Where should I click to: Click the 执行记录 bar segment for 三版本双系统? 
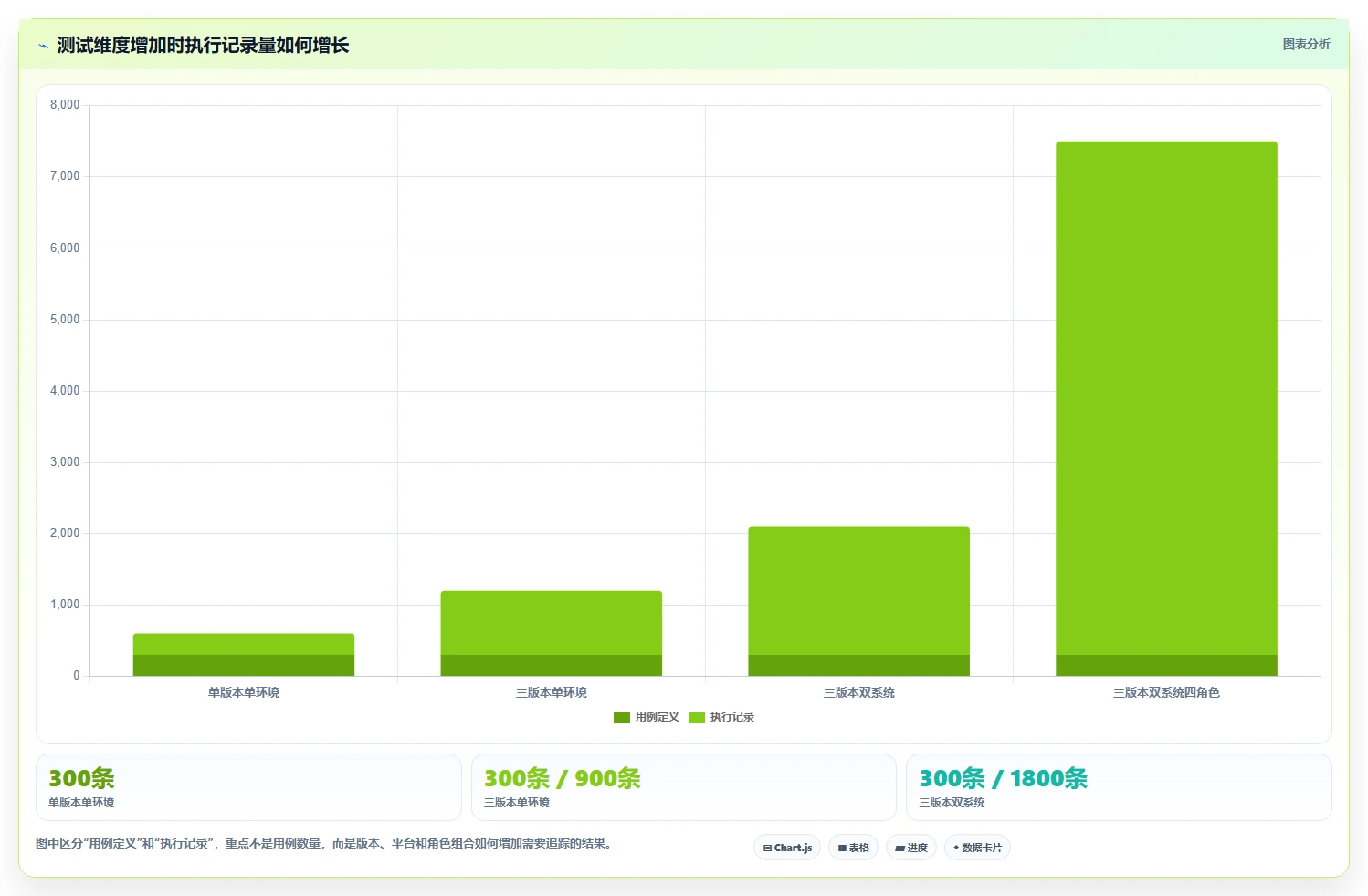point(858,591)
